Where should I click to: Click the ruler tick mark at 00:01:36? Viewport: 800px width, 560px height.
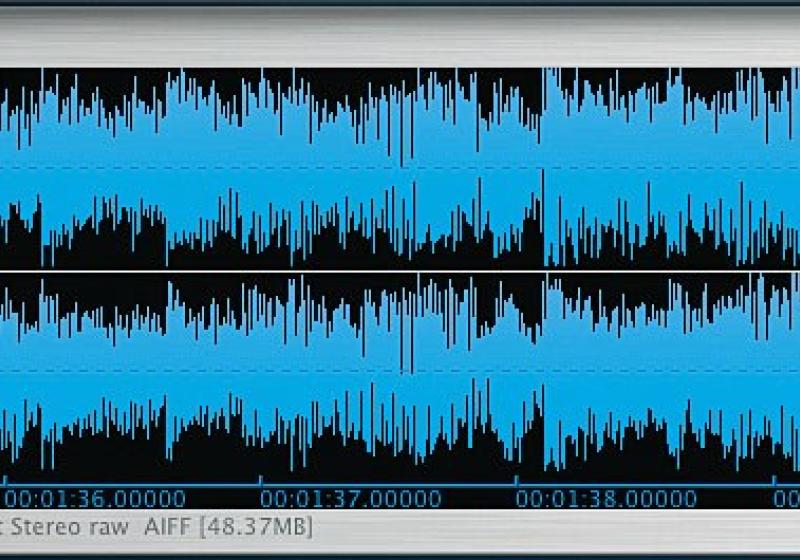3,481
